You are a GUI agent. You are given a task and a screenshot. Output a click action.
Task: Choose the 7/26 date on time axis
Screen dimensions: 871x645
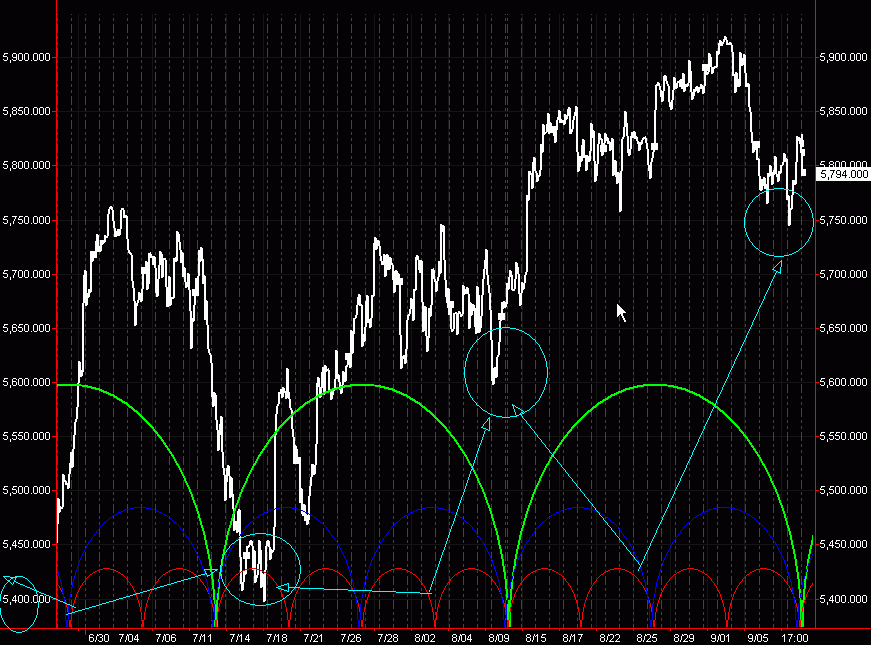click(x=351, y=638)
